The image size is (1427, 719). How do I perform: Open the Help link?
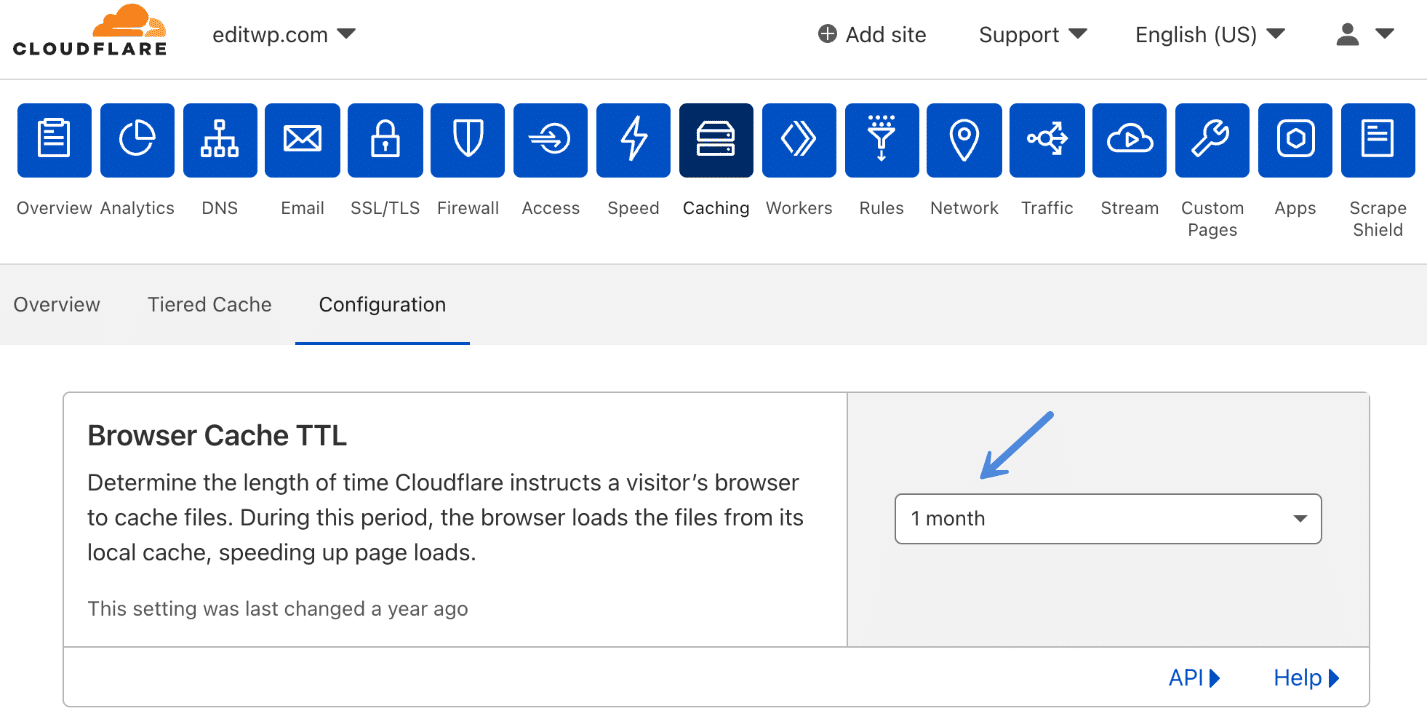1306,678
